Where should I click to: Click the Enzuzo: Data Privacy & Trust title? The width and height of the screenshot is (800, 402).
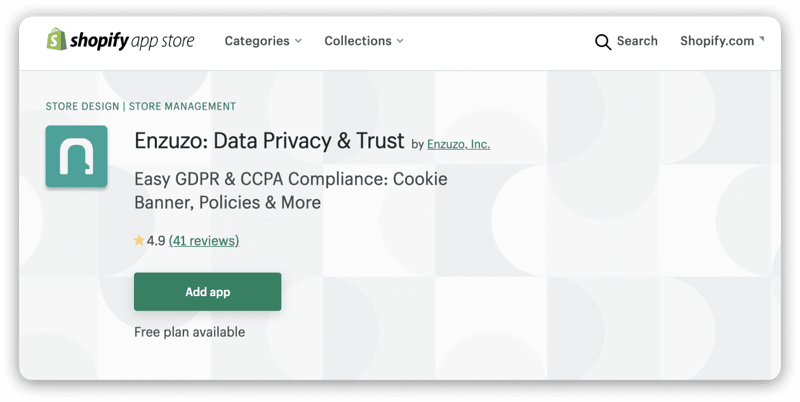tap(269, 141)
